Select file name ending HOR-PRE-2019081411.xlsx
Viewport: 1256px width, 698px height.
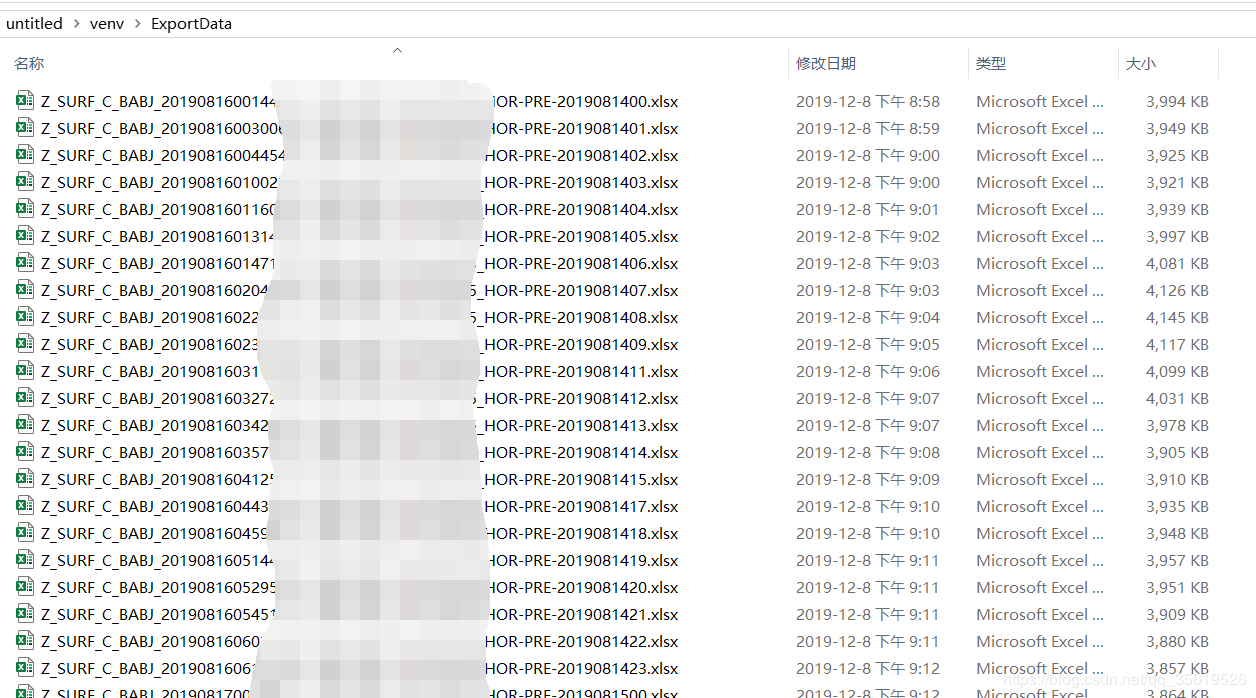(x=360, y=371)
